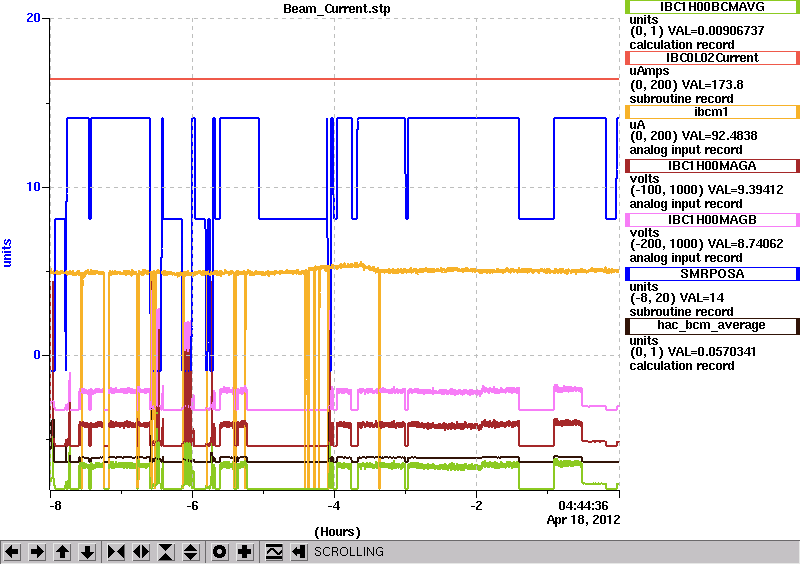This screenshot has height=564, width=800.
Task: Click the VAL=0.00906737 value text
Action: (x=716, y=31)
